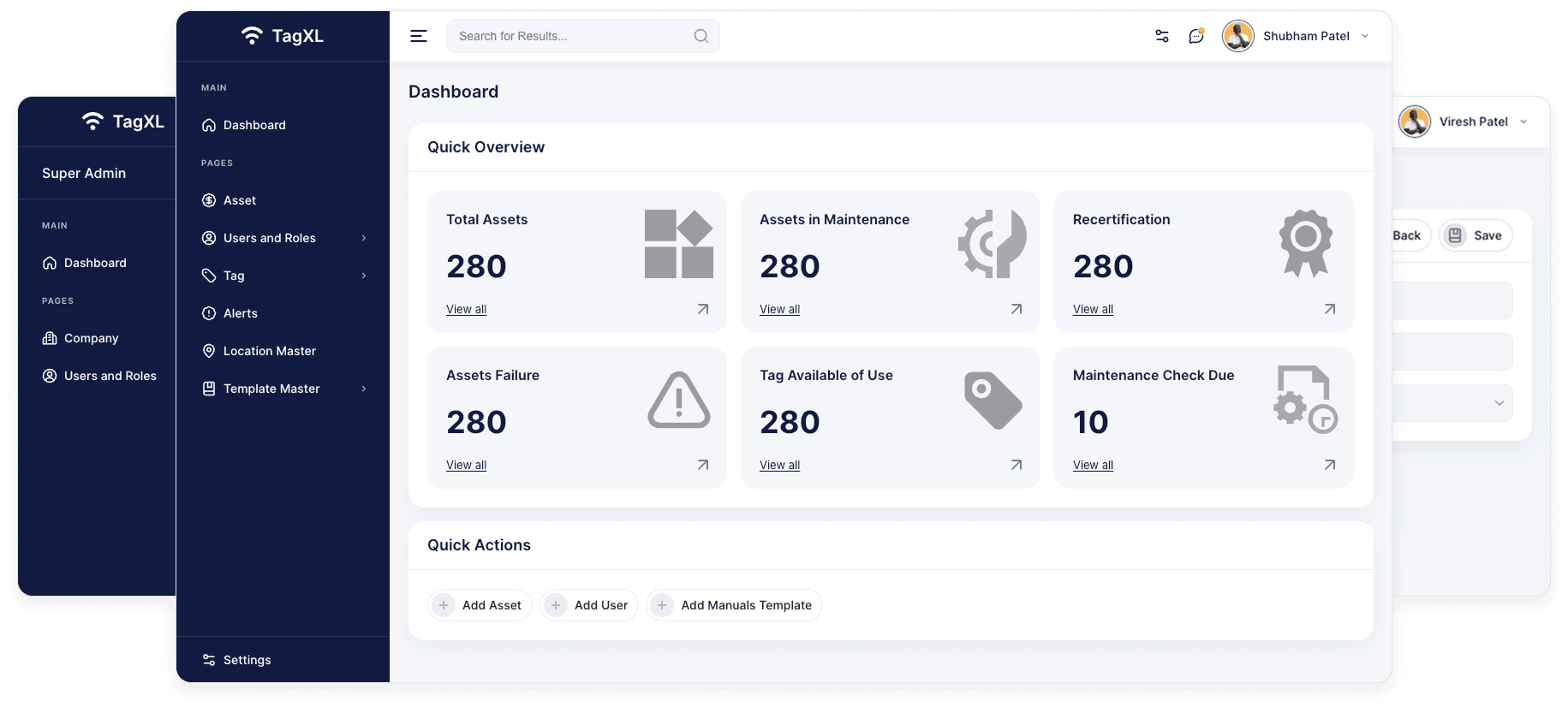Click View all under Tag Available of Use

[x=779, y=465]
